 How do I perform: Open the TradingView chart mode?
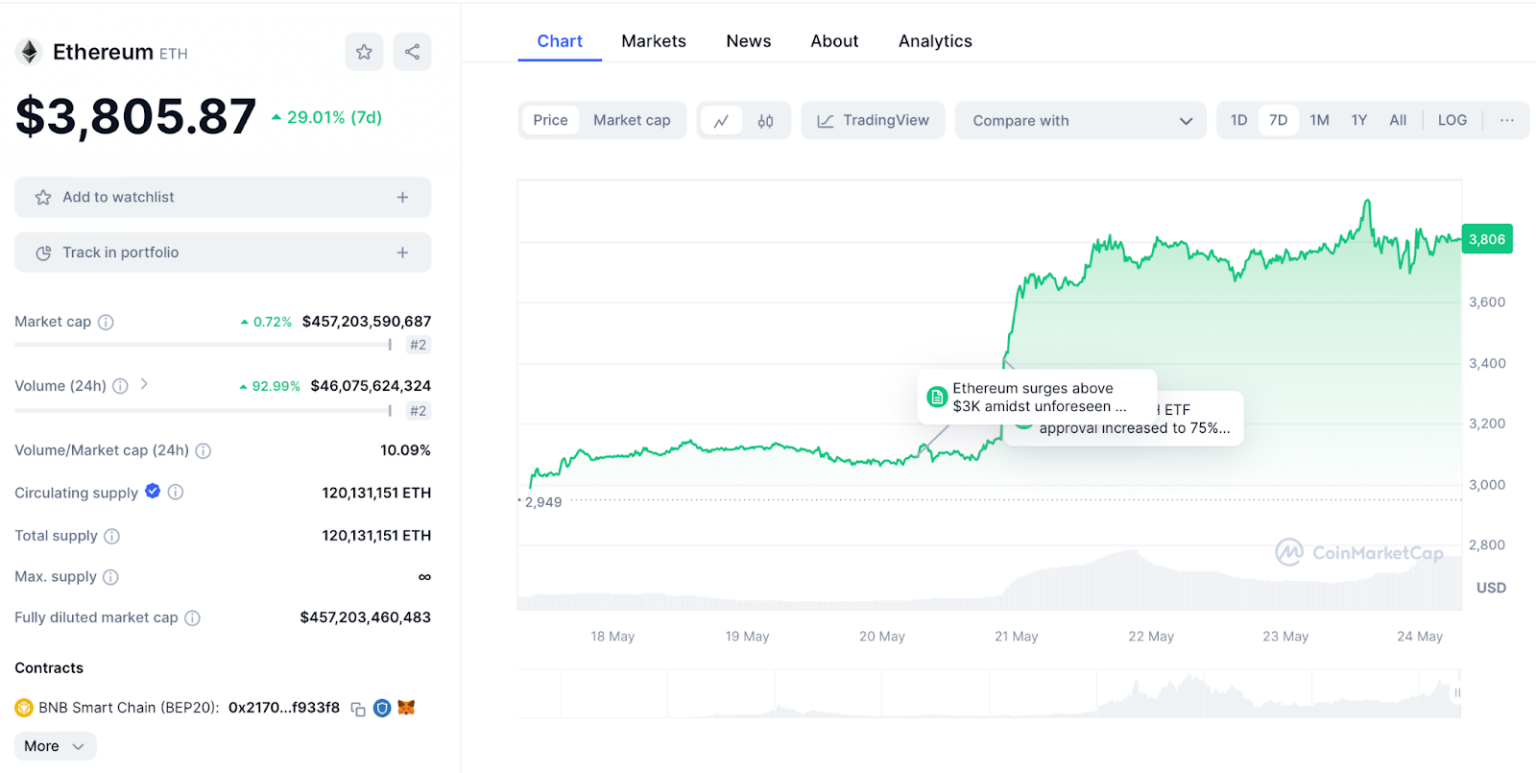(872, 119)
